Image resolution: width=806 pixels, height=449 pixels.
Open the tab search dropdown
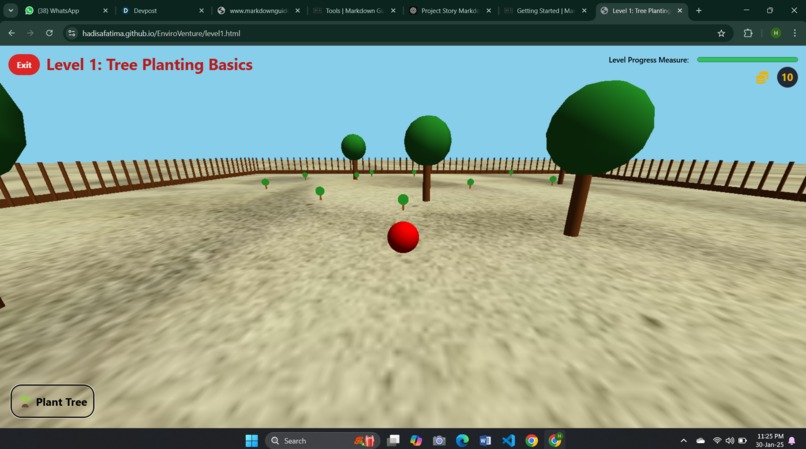tap(10, 10)
